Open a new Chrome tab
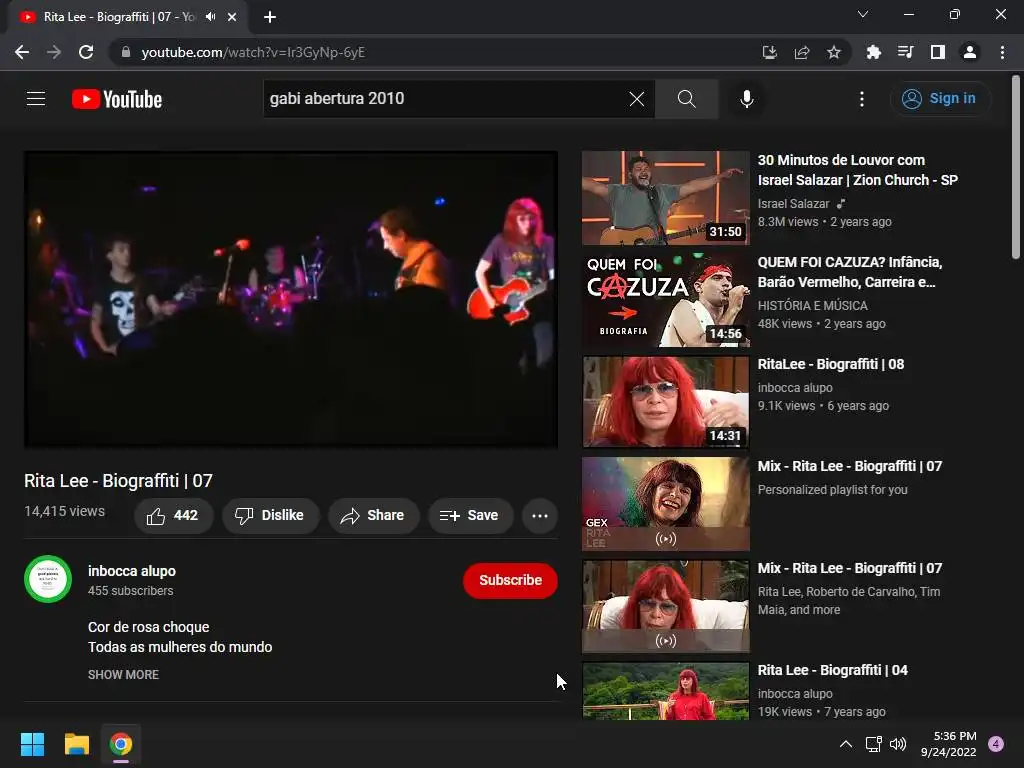 click(270, 17)
